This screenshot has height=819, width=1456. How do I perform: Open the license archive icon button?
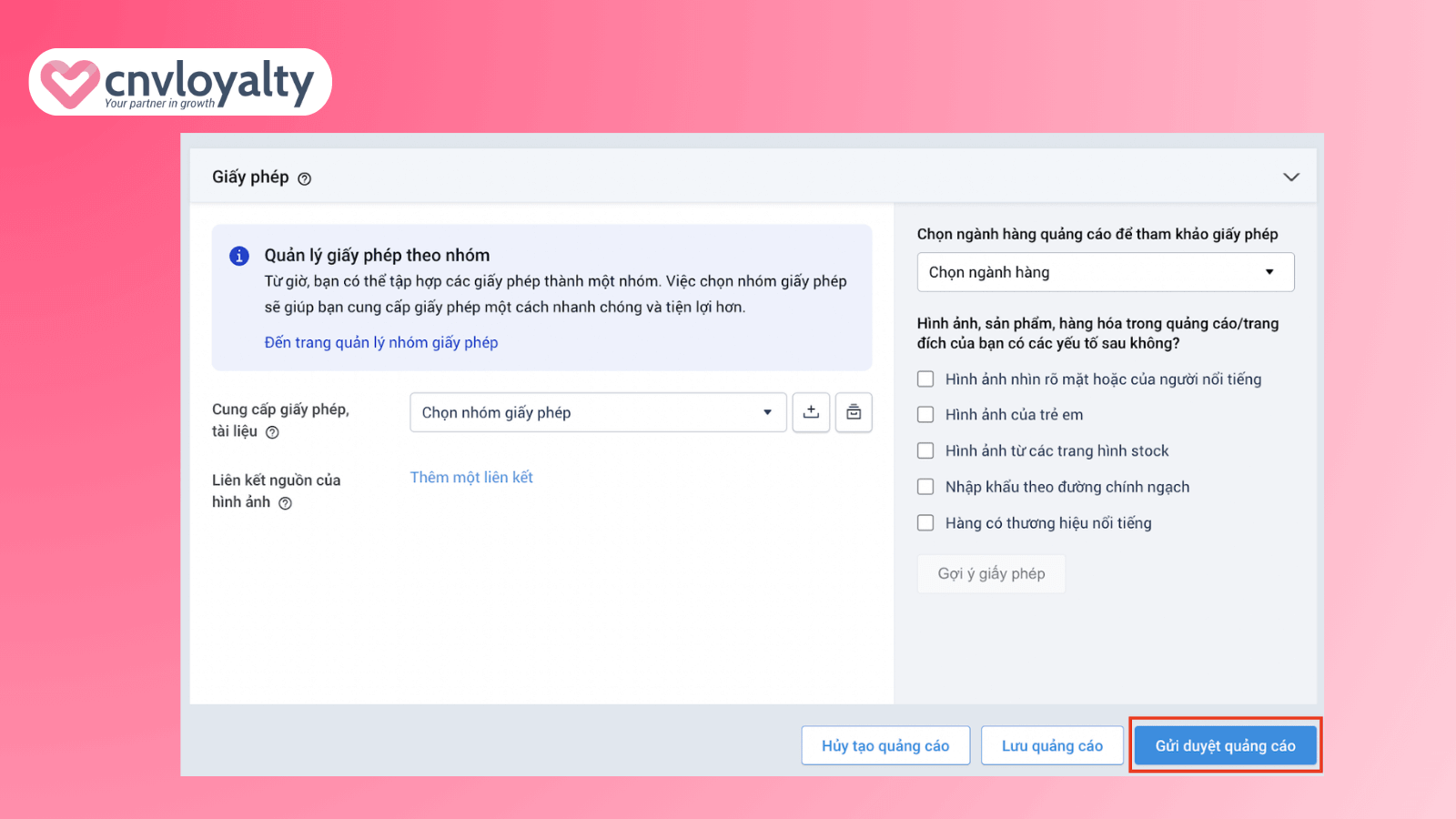(854, 412)
